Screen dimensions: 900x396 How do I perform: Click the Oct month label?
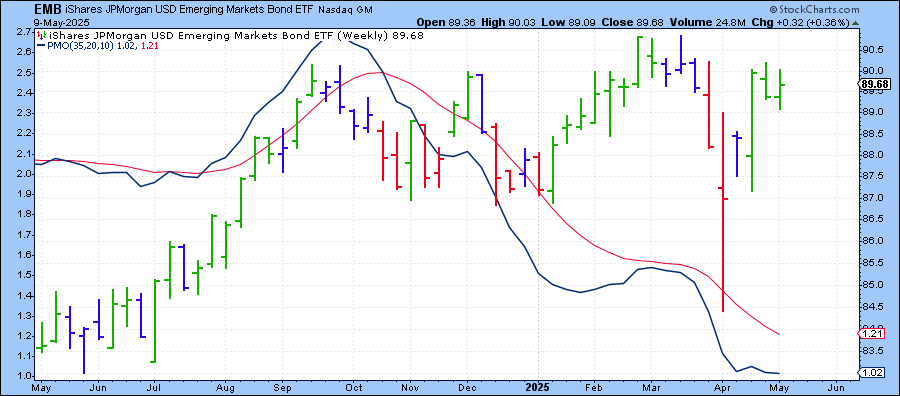pos(354,387)
